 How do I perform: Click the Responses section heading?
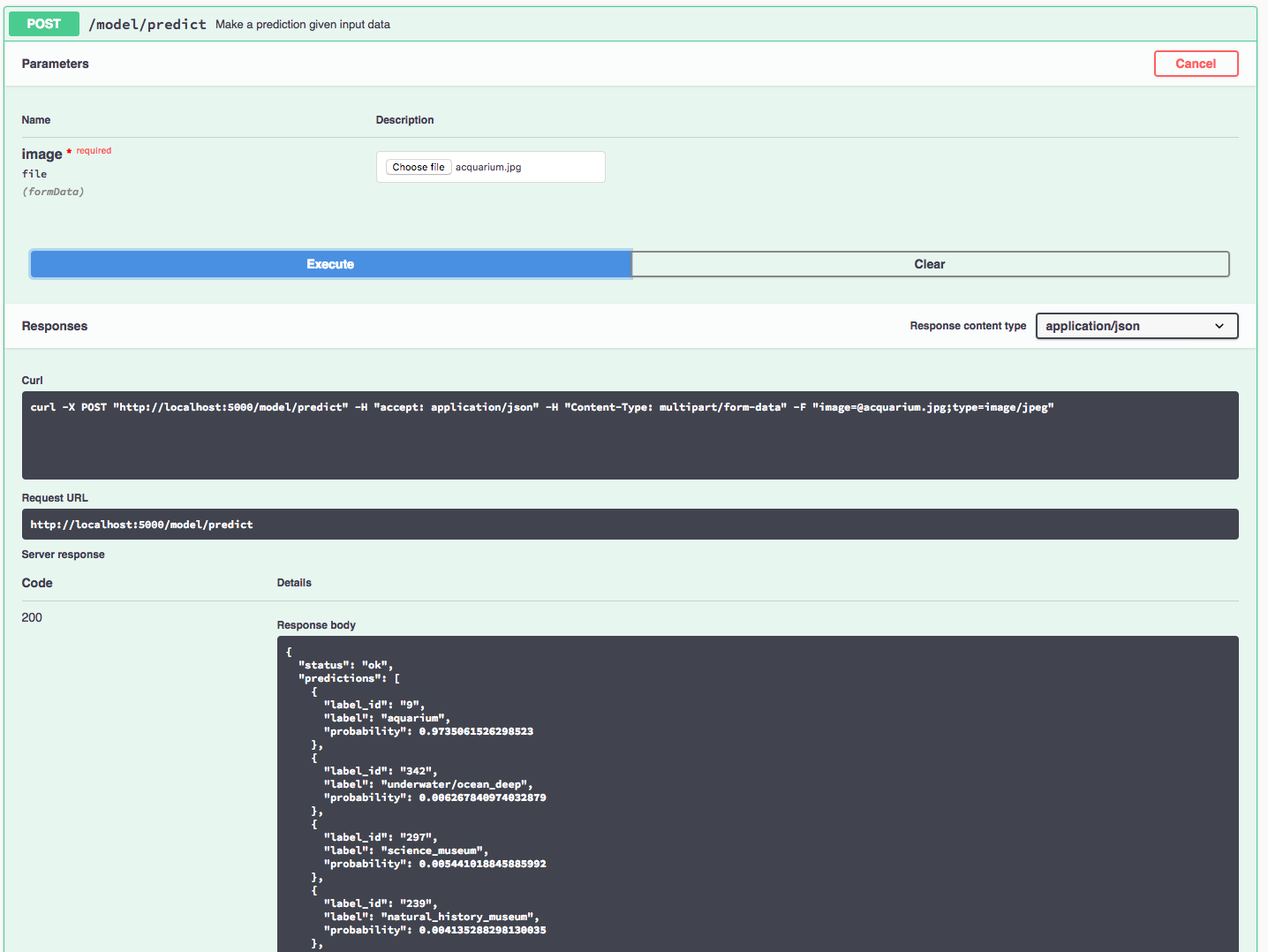pos(55,326)
